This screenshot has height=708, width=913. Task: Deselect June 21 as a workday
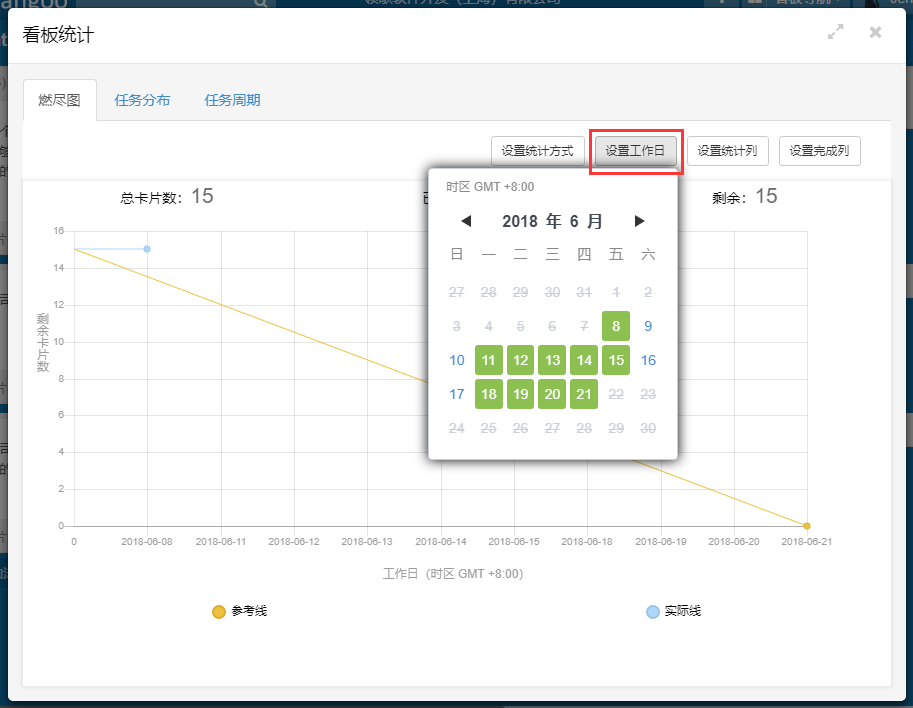[x=584, y=394]
